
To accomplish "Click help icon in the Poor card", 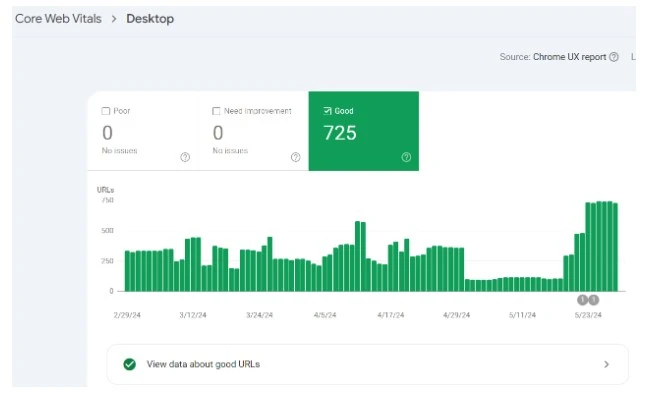I will [185, 157].
